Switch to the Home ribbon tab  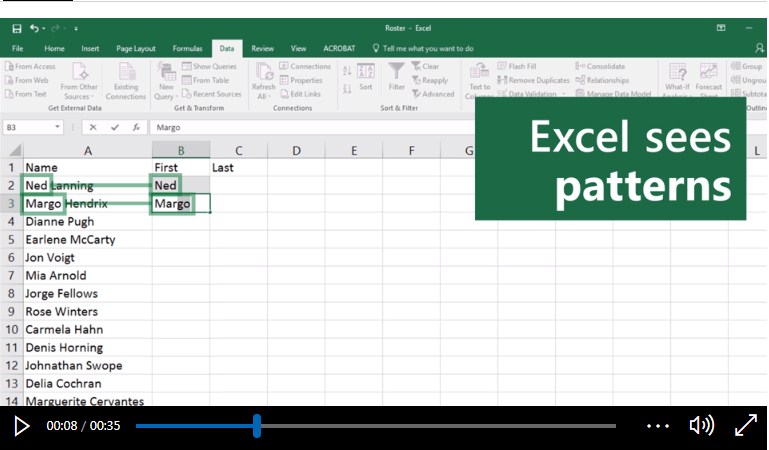coord(54,49)
